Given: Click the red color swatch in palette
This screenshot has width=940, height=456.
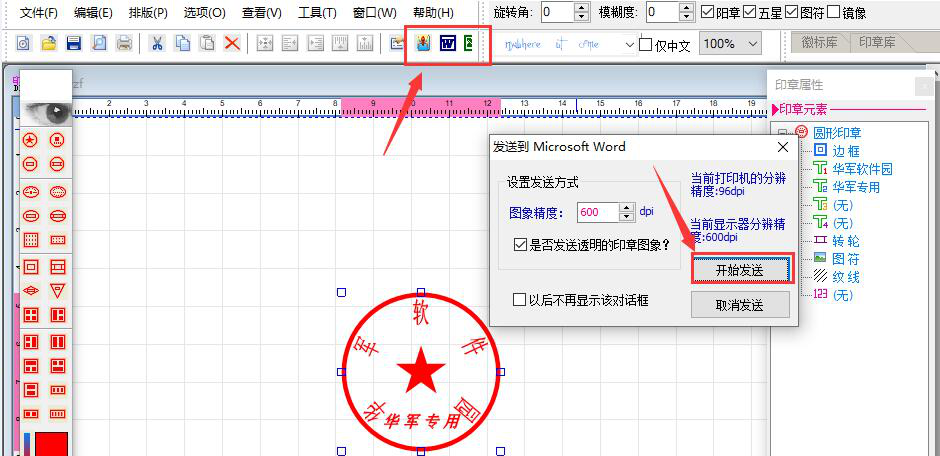Looking at the screenshot, I should point(52,443).
